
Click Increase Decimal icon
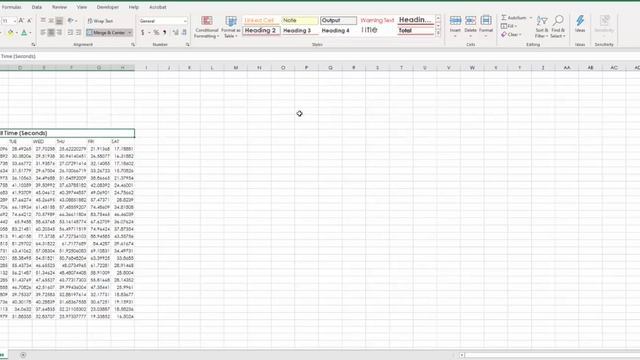pos(176,32)
